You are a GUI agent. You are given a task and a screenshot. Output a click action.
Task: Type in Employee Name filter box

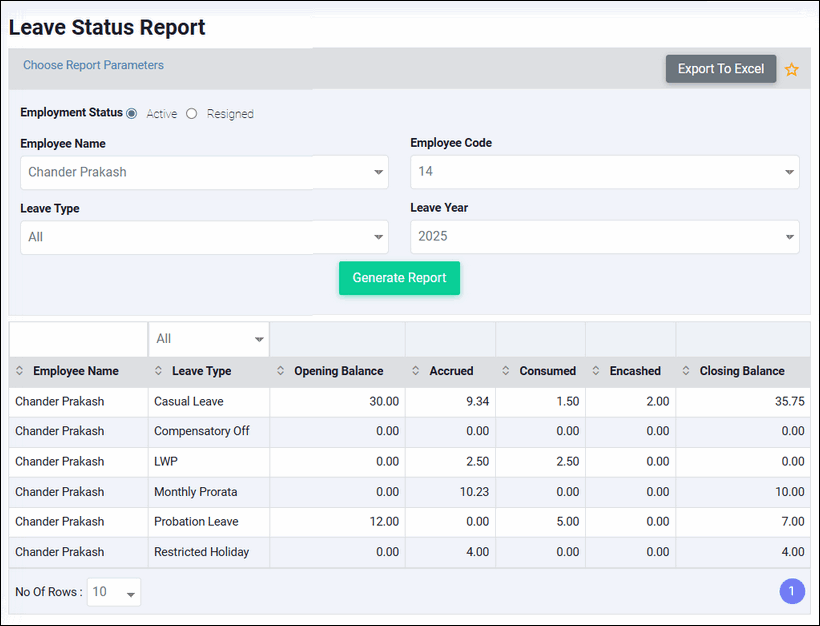click(78, 339)
